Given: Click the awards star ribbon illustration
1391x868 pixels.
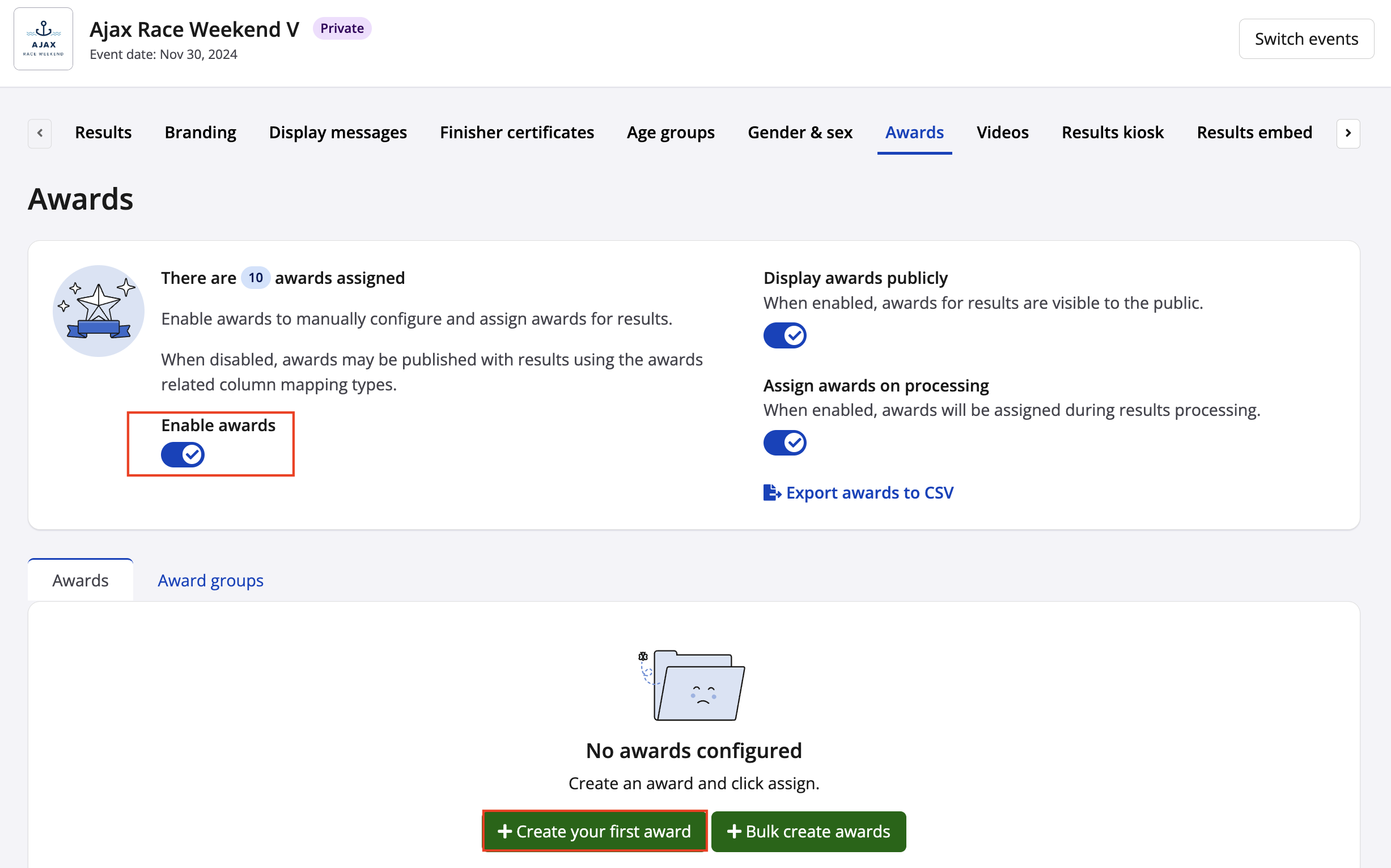Looking at the screenshot, I should pos(98,310).
